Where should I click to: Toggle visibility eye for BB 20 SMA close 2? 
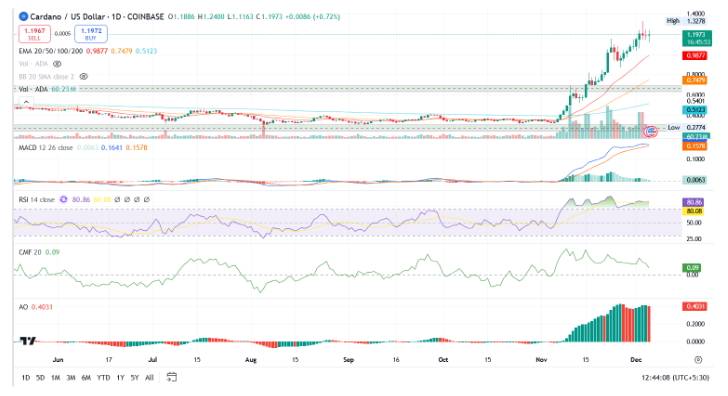point(84,77)
